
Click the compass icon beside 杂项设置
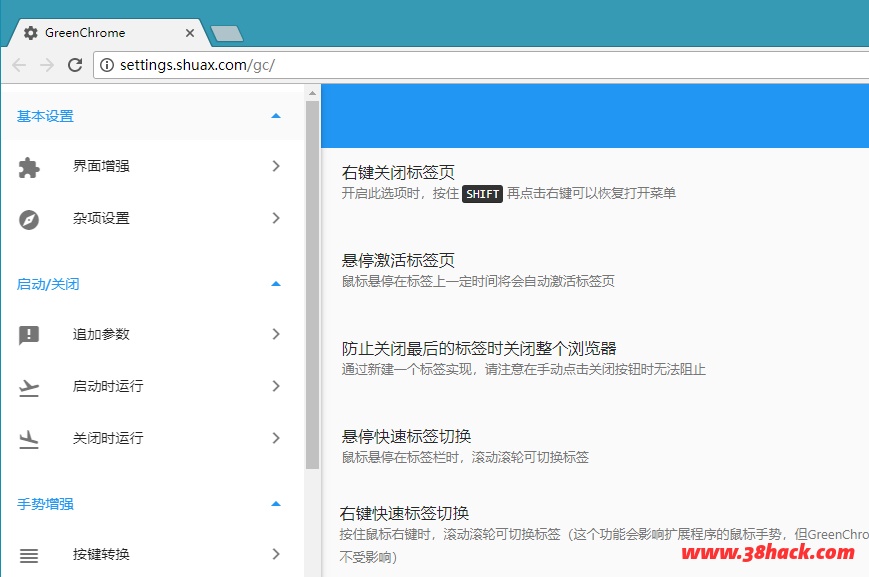point(29,219)
